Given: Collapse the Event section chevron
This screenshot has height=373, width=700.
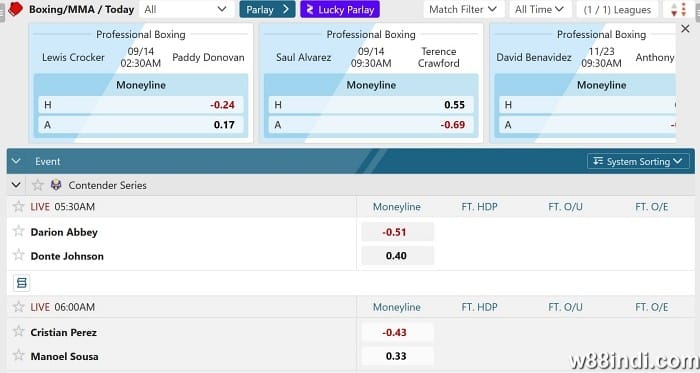Looking at the screenshot, I should pyautogui.click(x=16, y=161).
